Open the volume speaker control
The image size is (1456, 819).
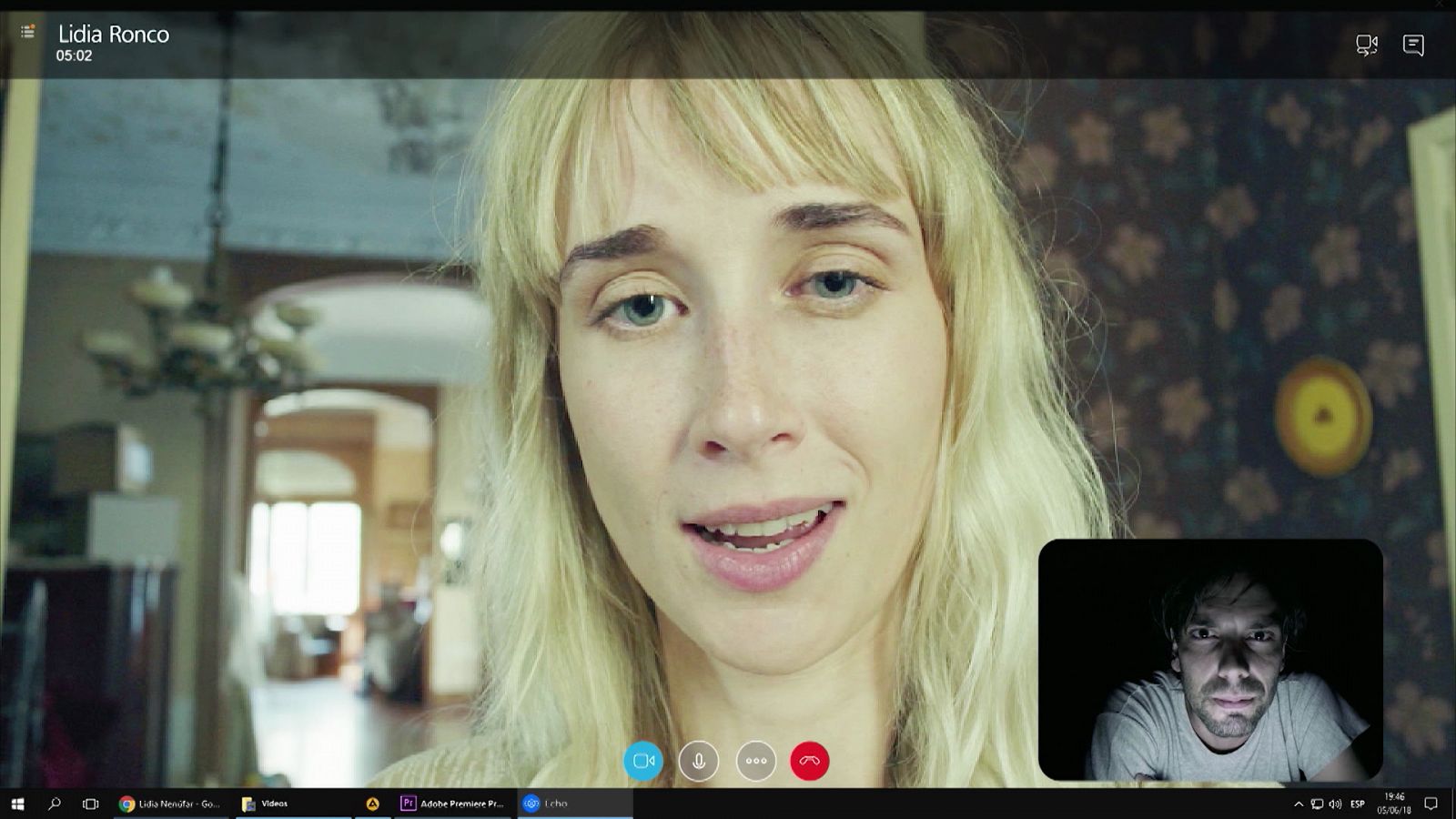pyautogui.click(x=1335, y=804)
